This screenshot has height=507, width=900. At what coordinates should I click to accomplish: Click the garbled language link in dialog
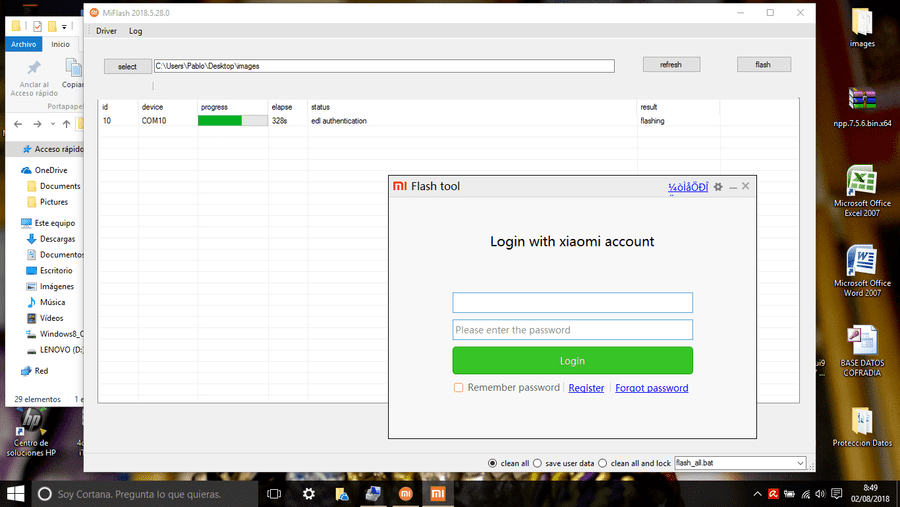pyautogui.click(x=688, y=187)
